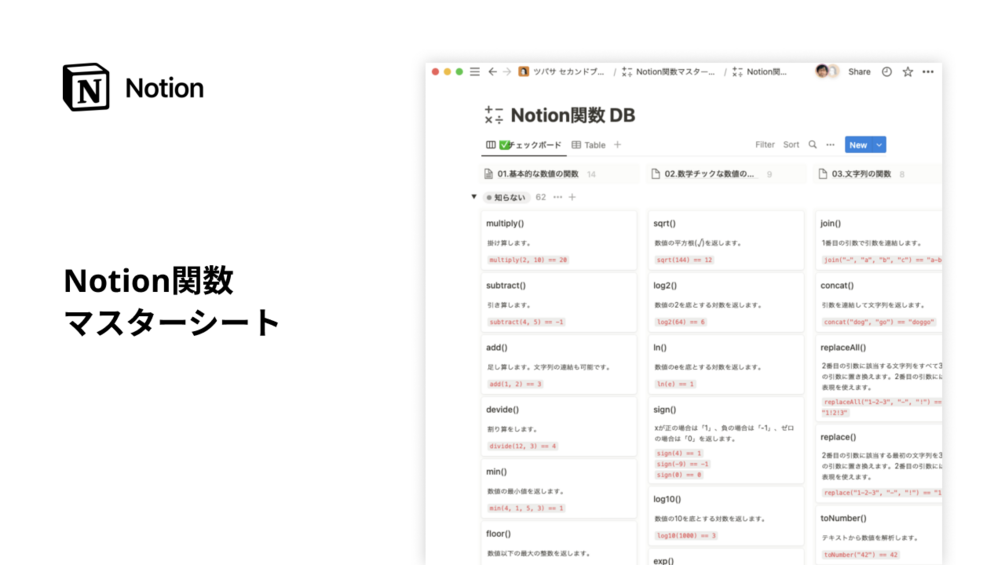The height and width of the screenshot is (565, 1005).
Task: Open the replace() card
Action: point(879,464)
